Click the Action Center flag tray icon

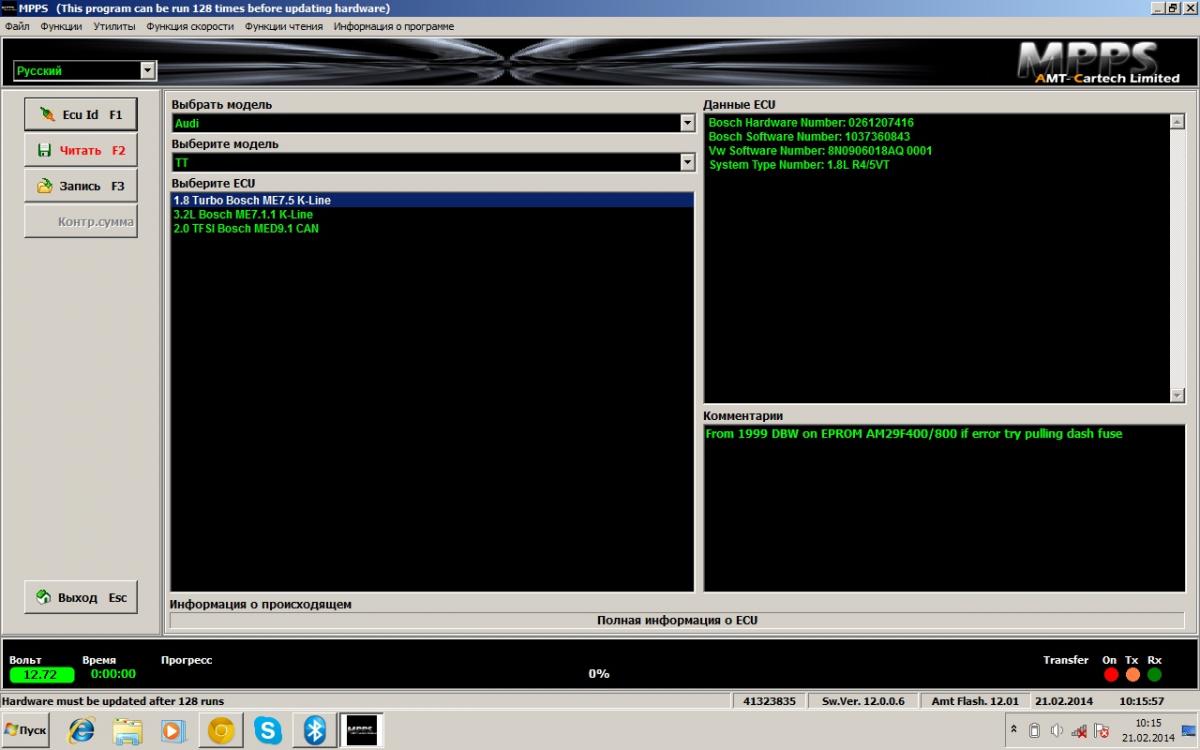(1101, 731)
